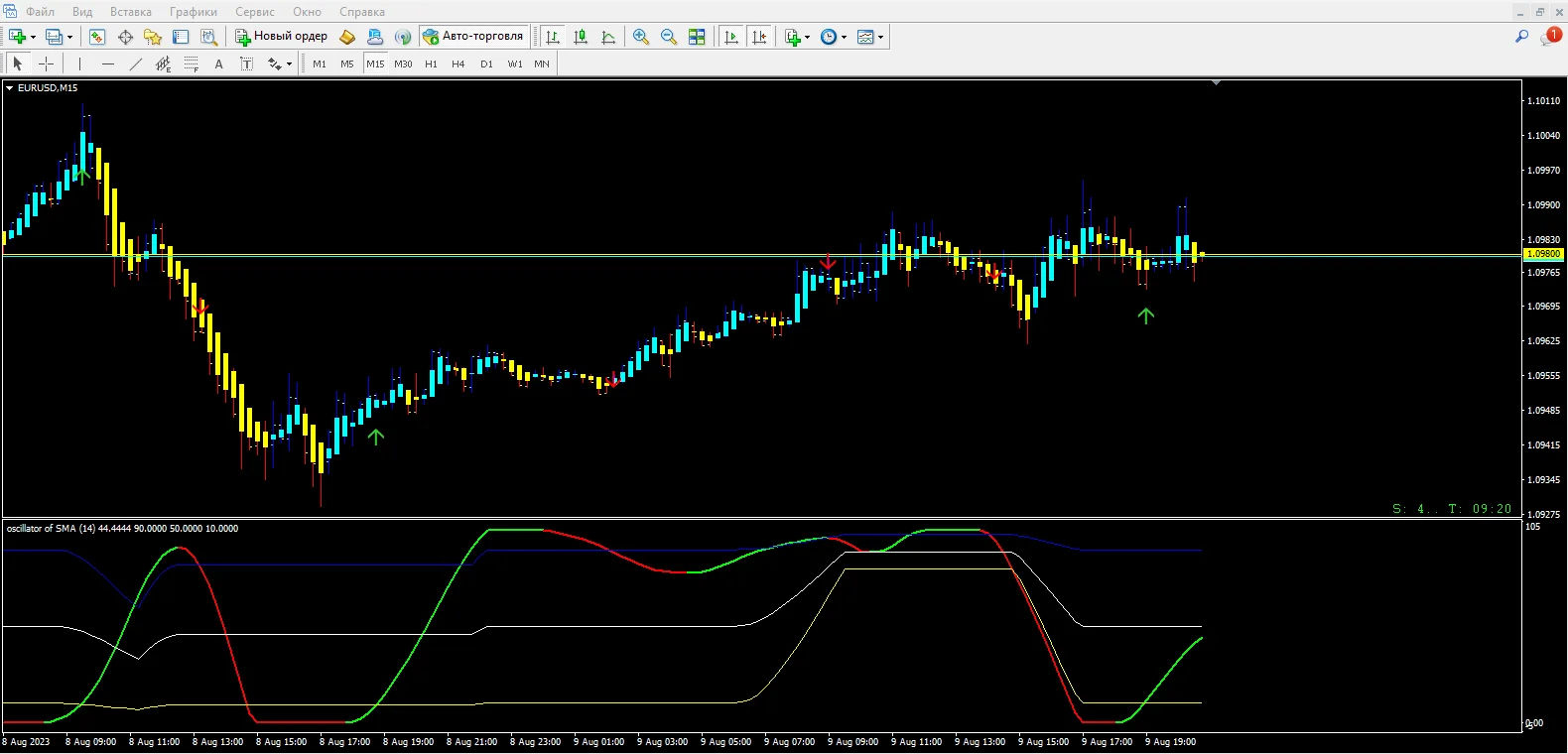The height and width of the screenshot is (754, 1568).
Task: Select the text tool A
Action: (x=219, y=63)
